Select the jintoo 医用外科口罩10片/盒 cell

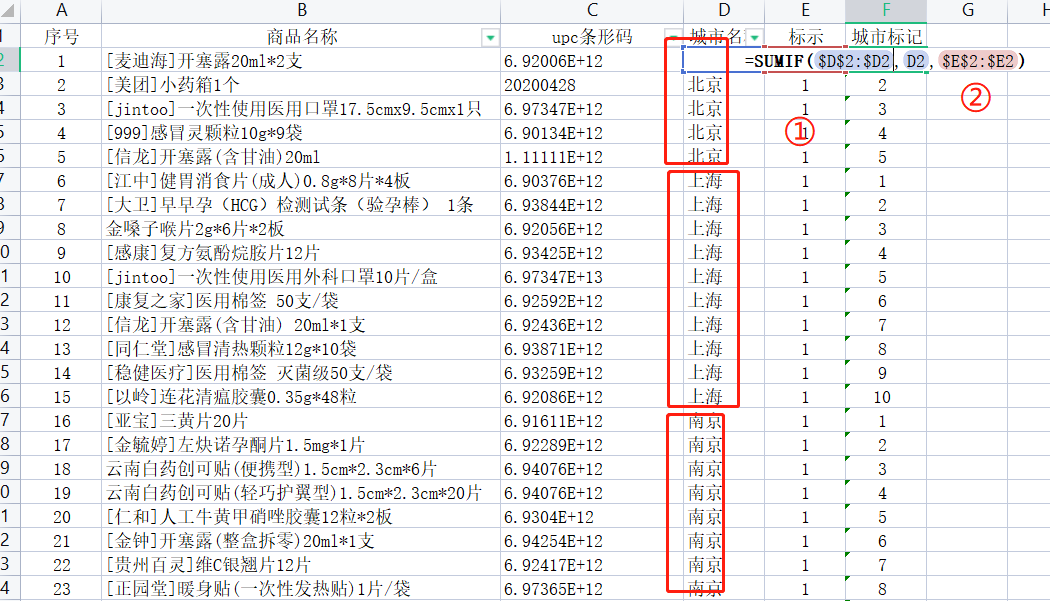301,277
